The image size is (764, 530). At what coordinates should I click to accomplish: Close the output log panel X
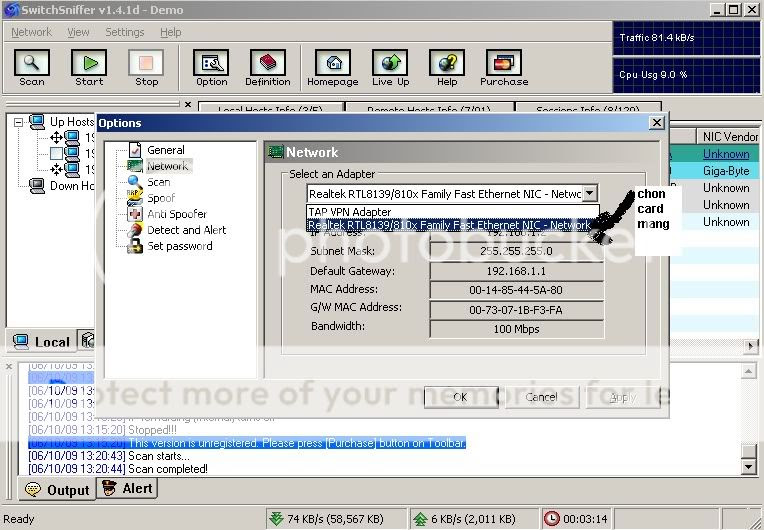(9, 366)
